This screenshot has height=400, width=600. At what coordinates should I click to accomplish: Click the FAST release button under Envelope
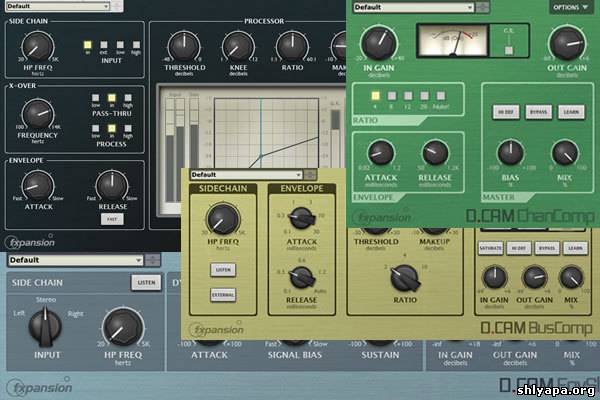(x=112, y=218)
